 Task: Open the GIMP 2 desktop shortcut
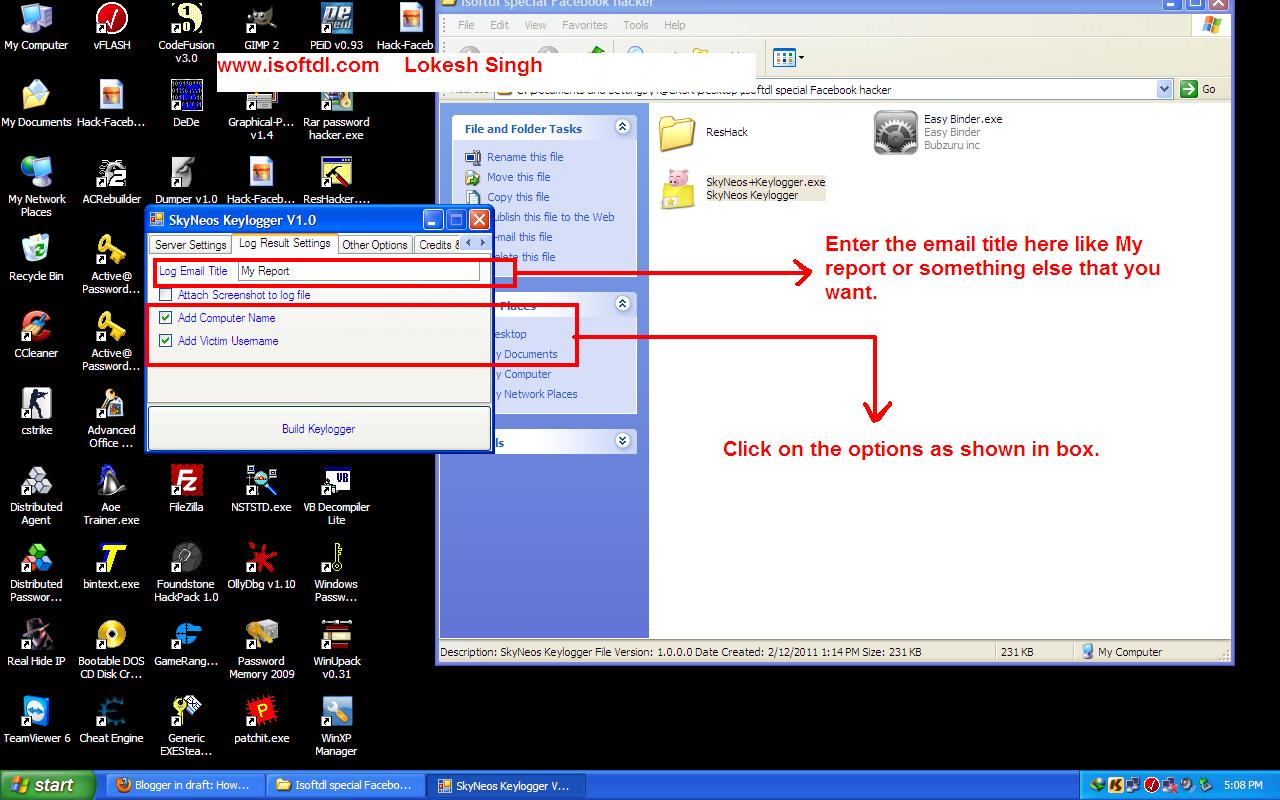coord(261,27)
